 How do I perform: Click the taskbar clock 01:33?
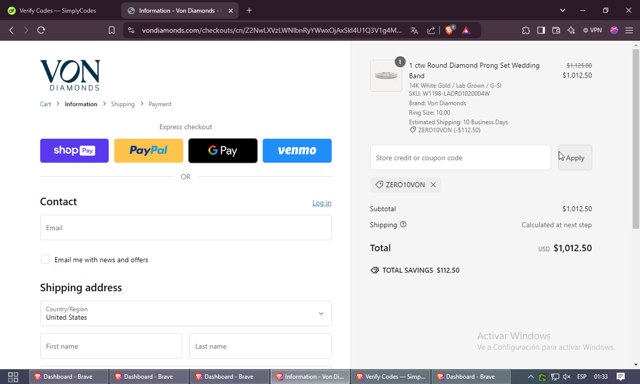(600, 377)
